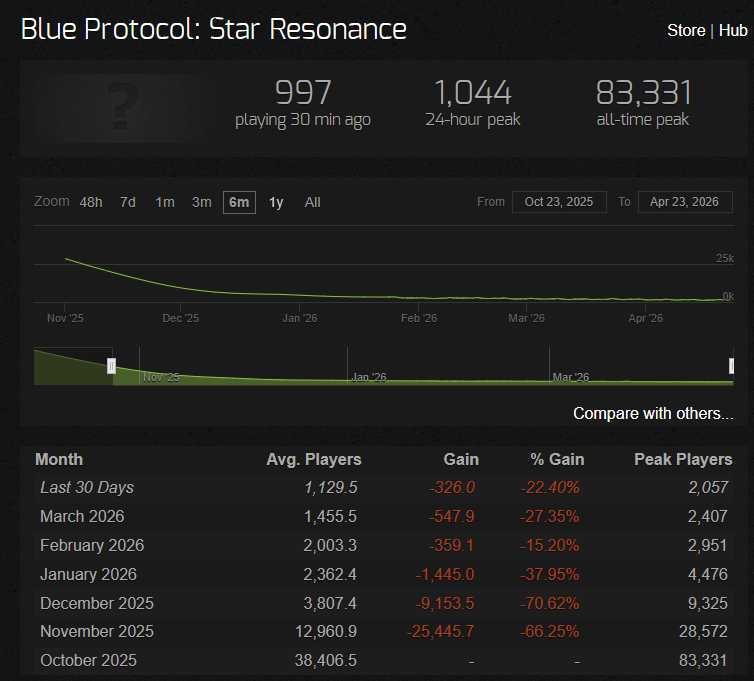
Task: Click the December 2025 row label
Action: click(97, 603)
